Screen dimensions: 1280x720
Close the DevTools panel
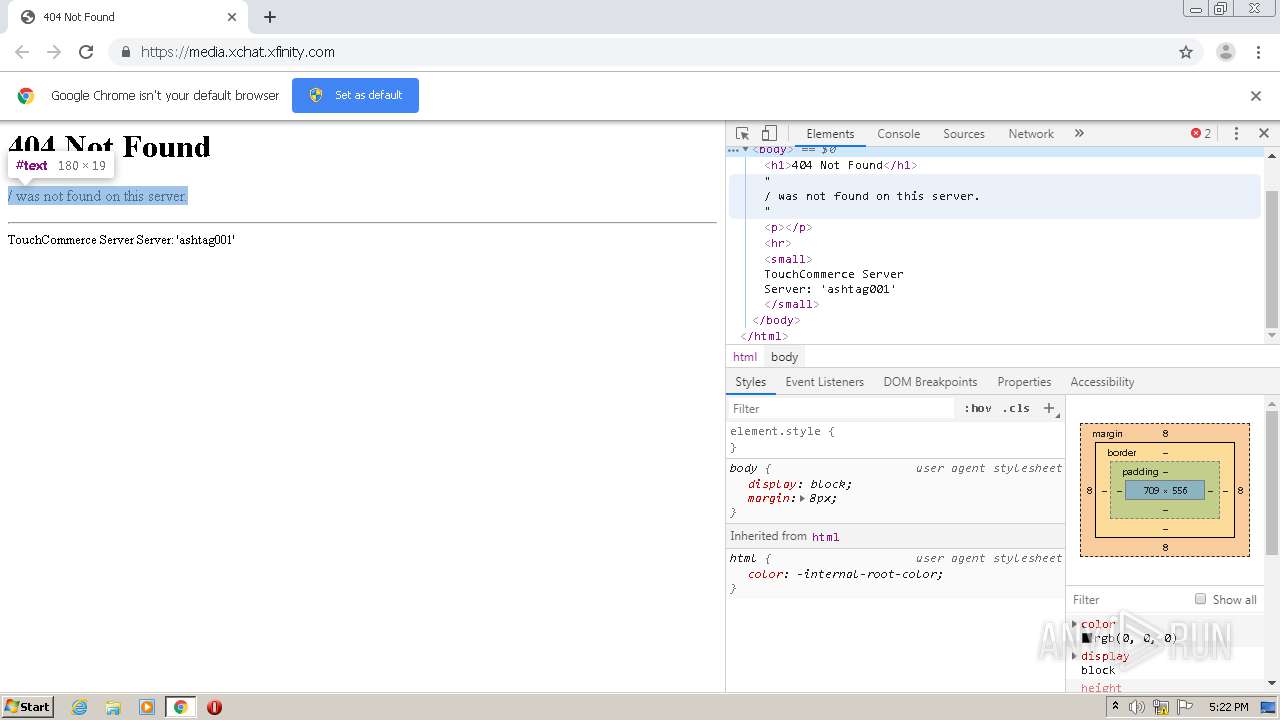tap(1264, 134)
